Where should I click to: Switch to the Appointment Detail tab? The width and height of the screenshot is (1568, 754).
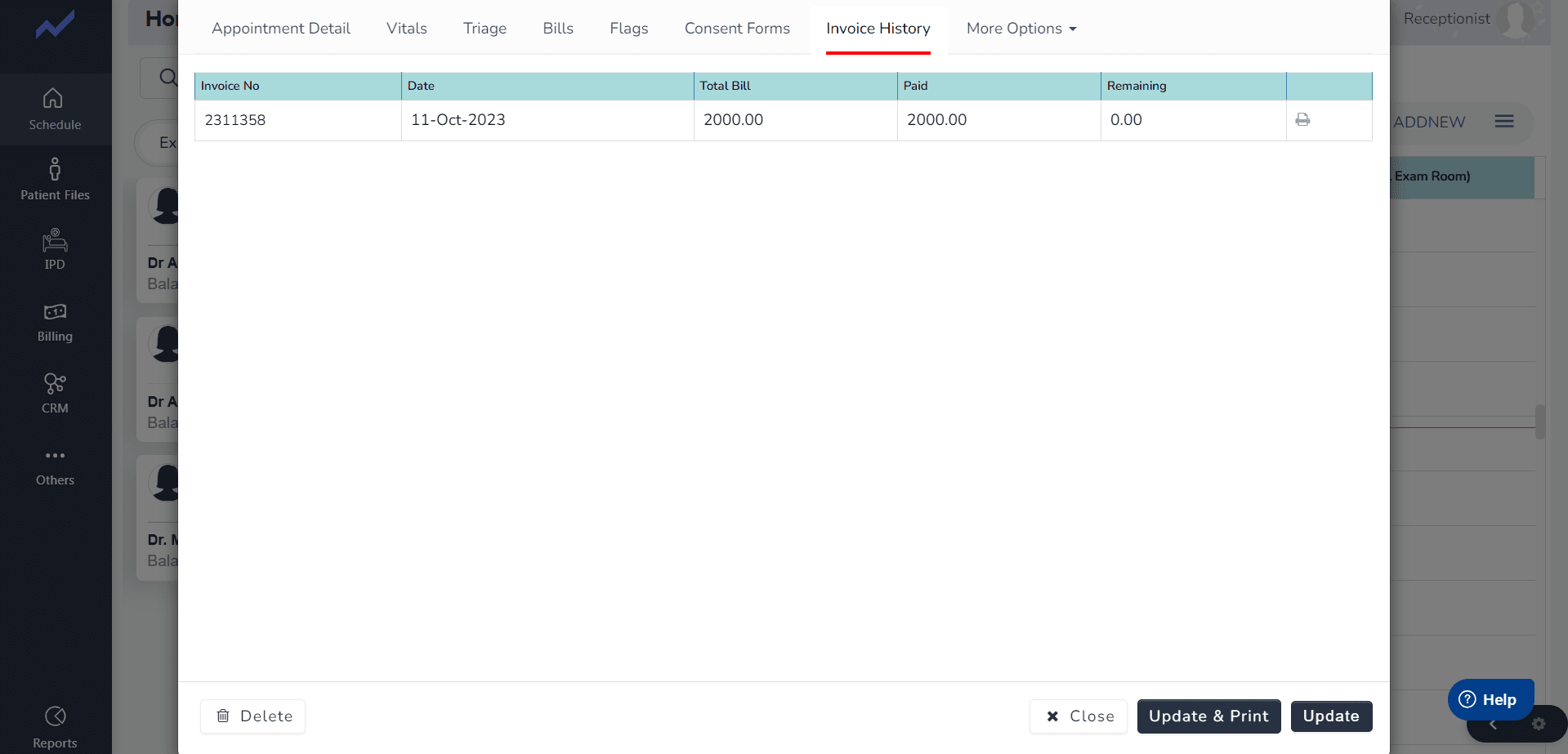281,29
